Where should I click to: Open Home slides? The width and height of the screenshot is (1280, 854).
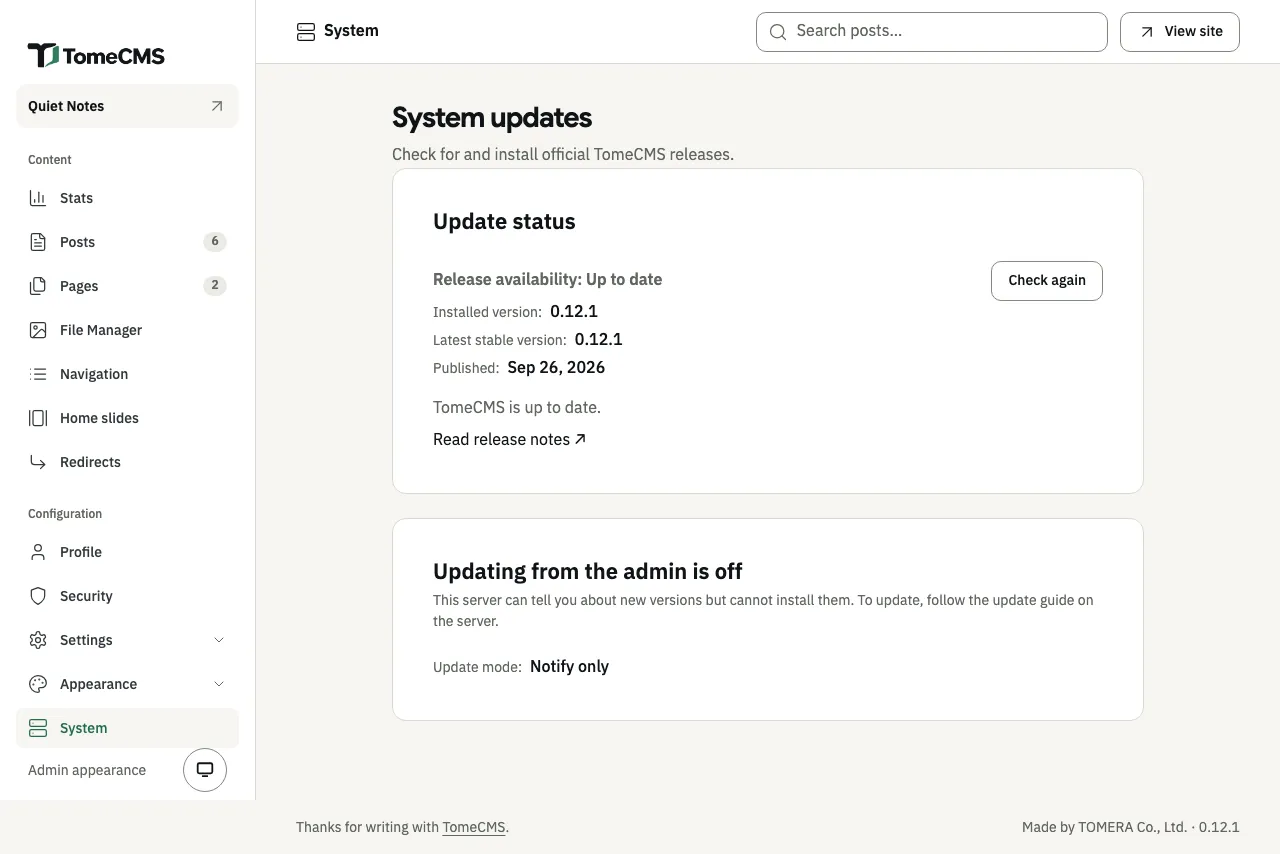[x=127, y=418]
